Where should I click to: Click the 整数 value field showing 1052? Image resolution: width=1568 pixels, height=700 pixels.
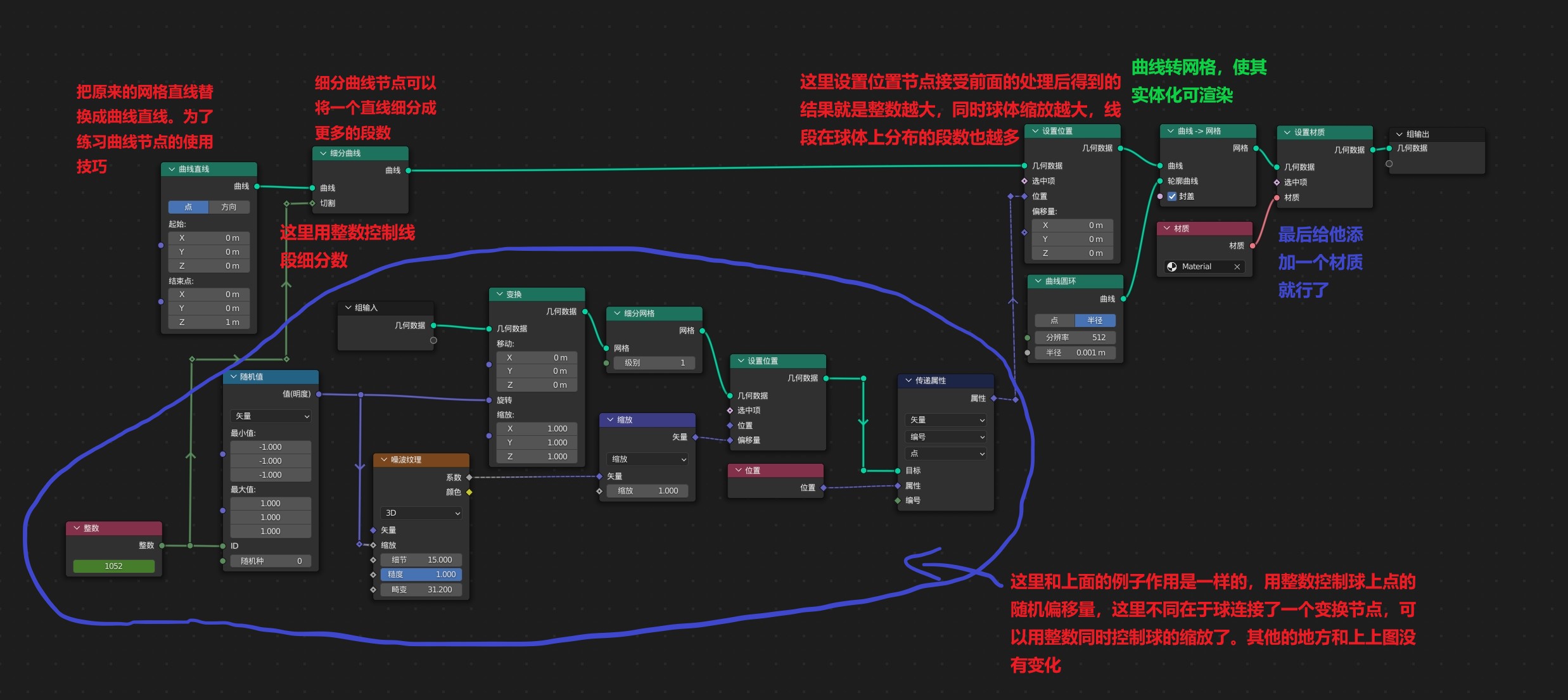tap(114, 566)
